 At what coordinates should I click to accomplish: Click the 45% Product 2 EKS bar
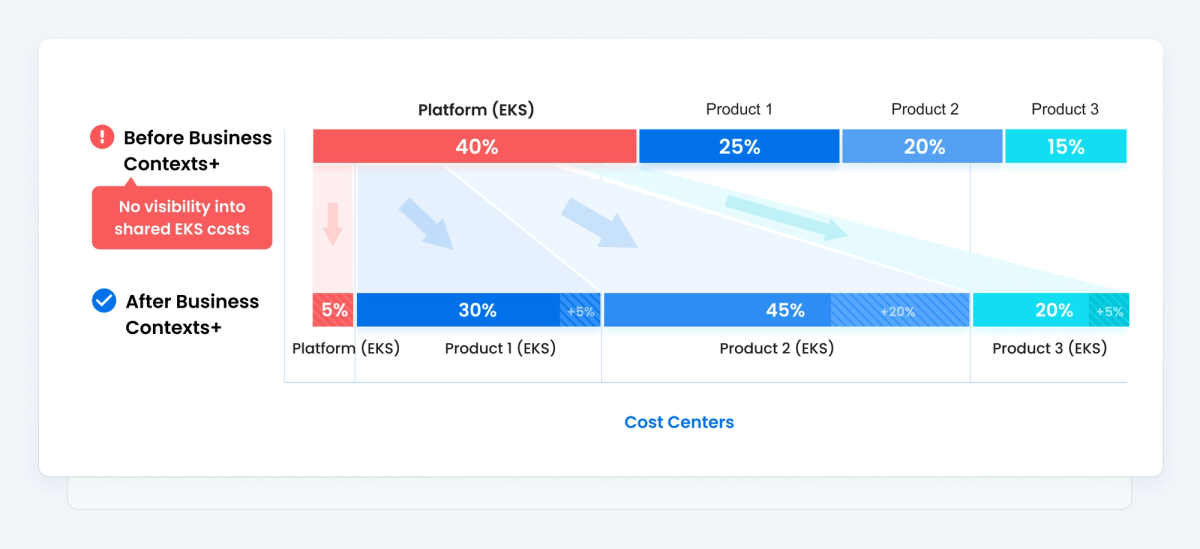[786, 310]
